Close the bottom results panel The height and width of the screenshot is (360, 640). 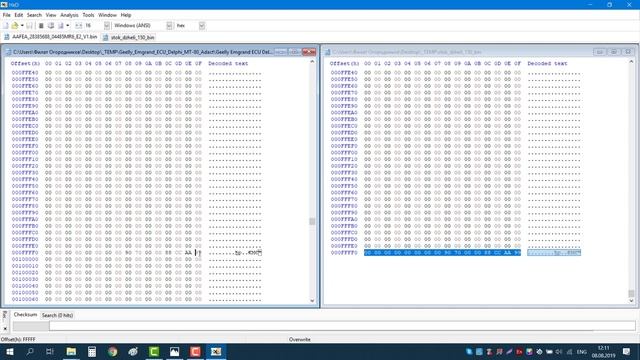click(x=5, y=328)
